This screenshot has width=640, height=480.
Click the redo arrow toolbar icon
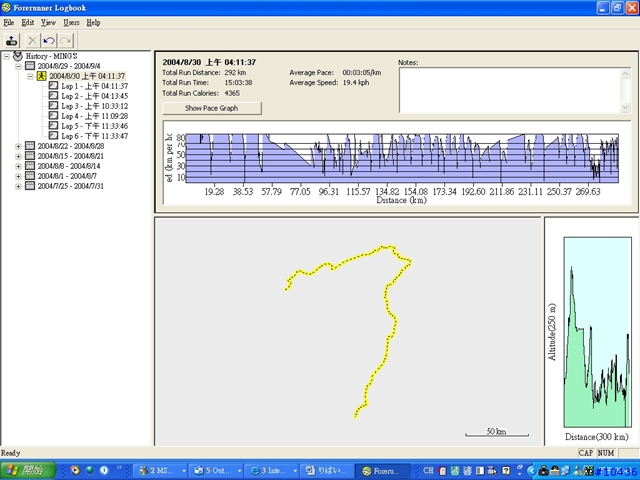(x=66, y=40)
